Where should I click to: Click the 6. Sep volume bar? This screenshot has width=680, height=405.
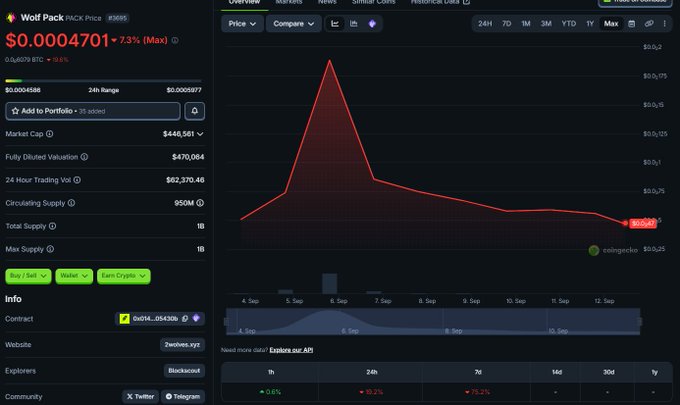coord(330,284)
